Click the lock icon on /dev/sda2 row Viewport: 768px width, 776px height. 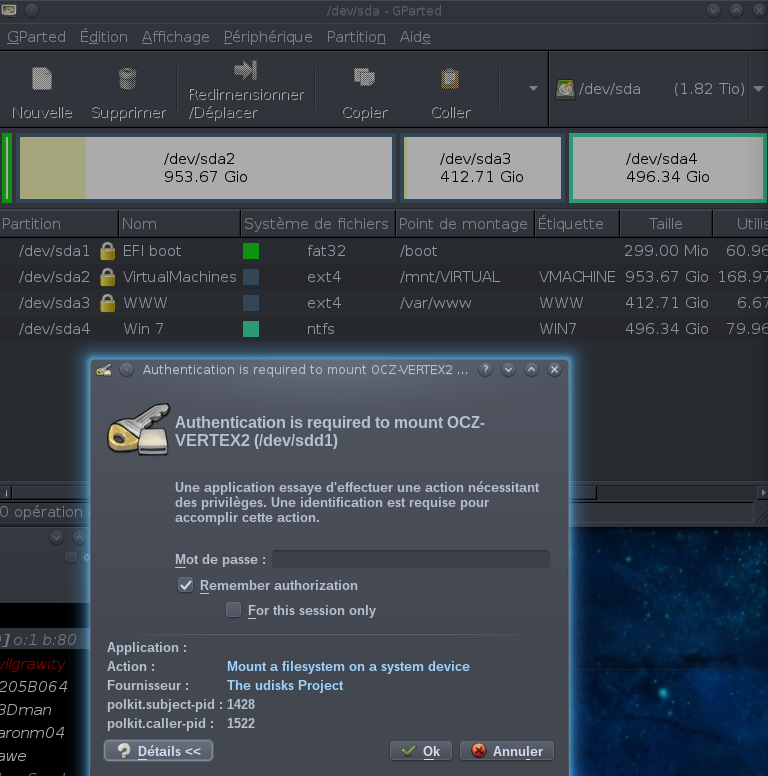[107, 277]
